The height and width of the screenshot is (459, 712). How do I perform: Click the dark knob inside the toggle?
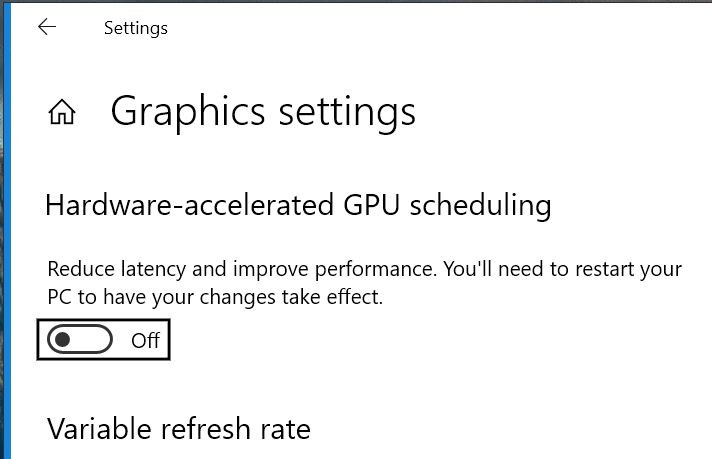(x=62, y=339)
